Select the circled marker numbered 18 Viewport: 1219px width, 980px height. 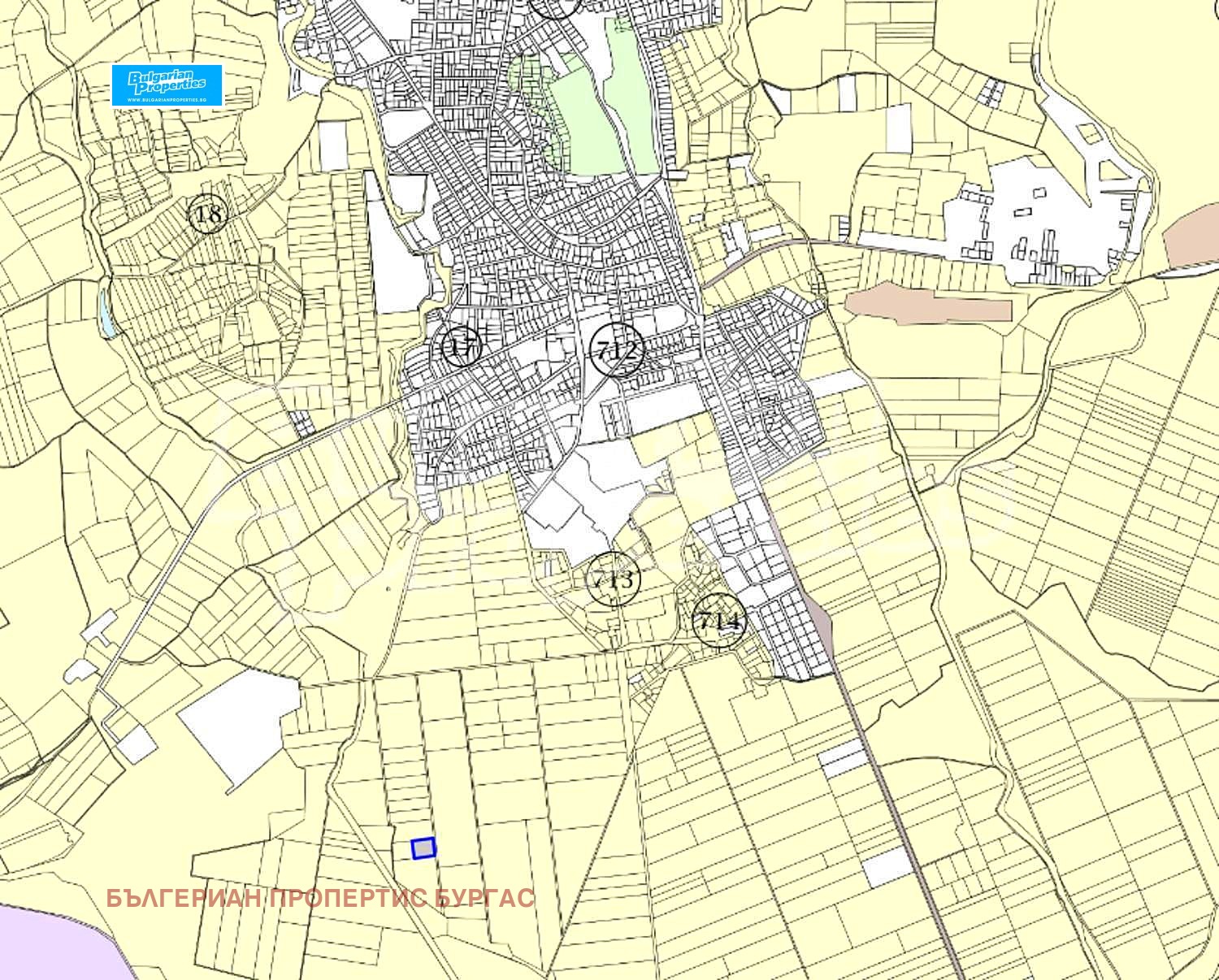tap(208, 215)
